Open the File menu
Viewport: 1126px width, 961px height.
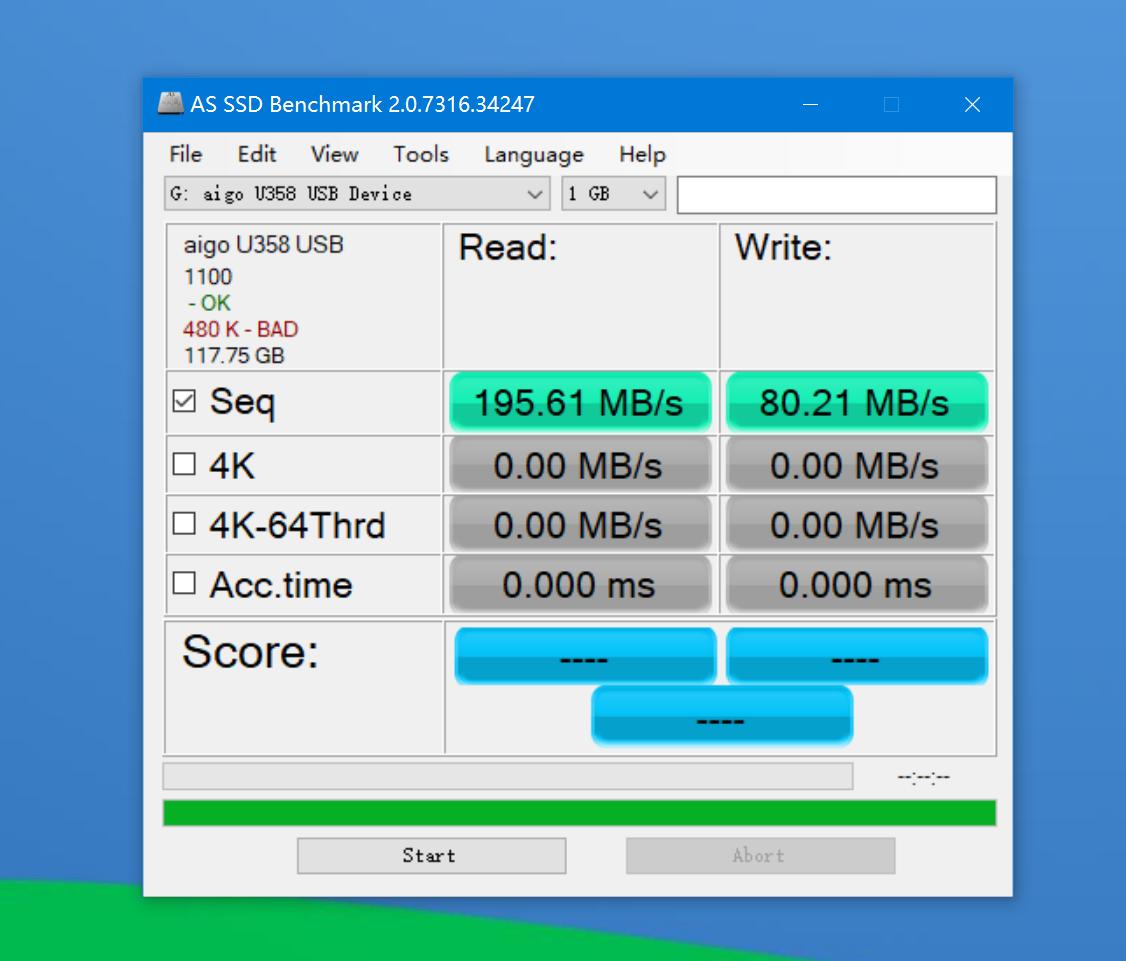pos(186,154)
